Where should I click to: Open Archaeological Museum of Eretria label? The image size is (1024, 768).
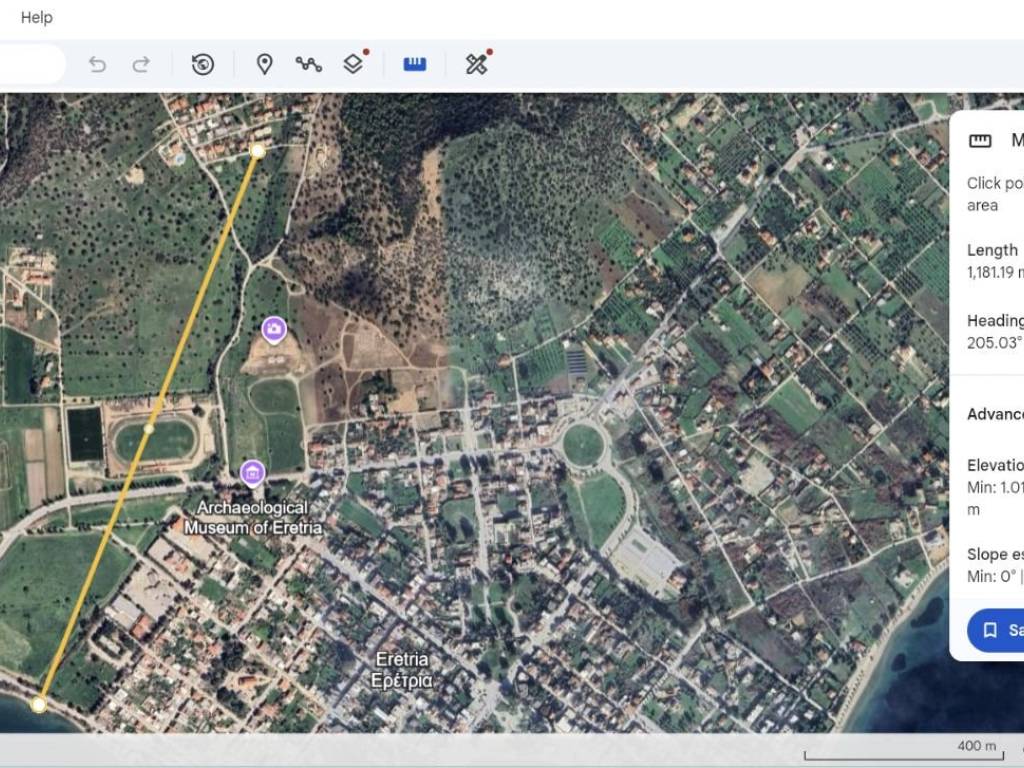coord(253,518)
